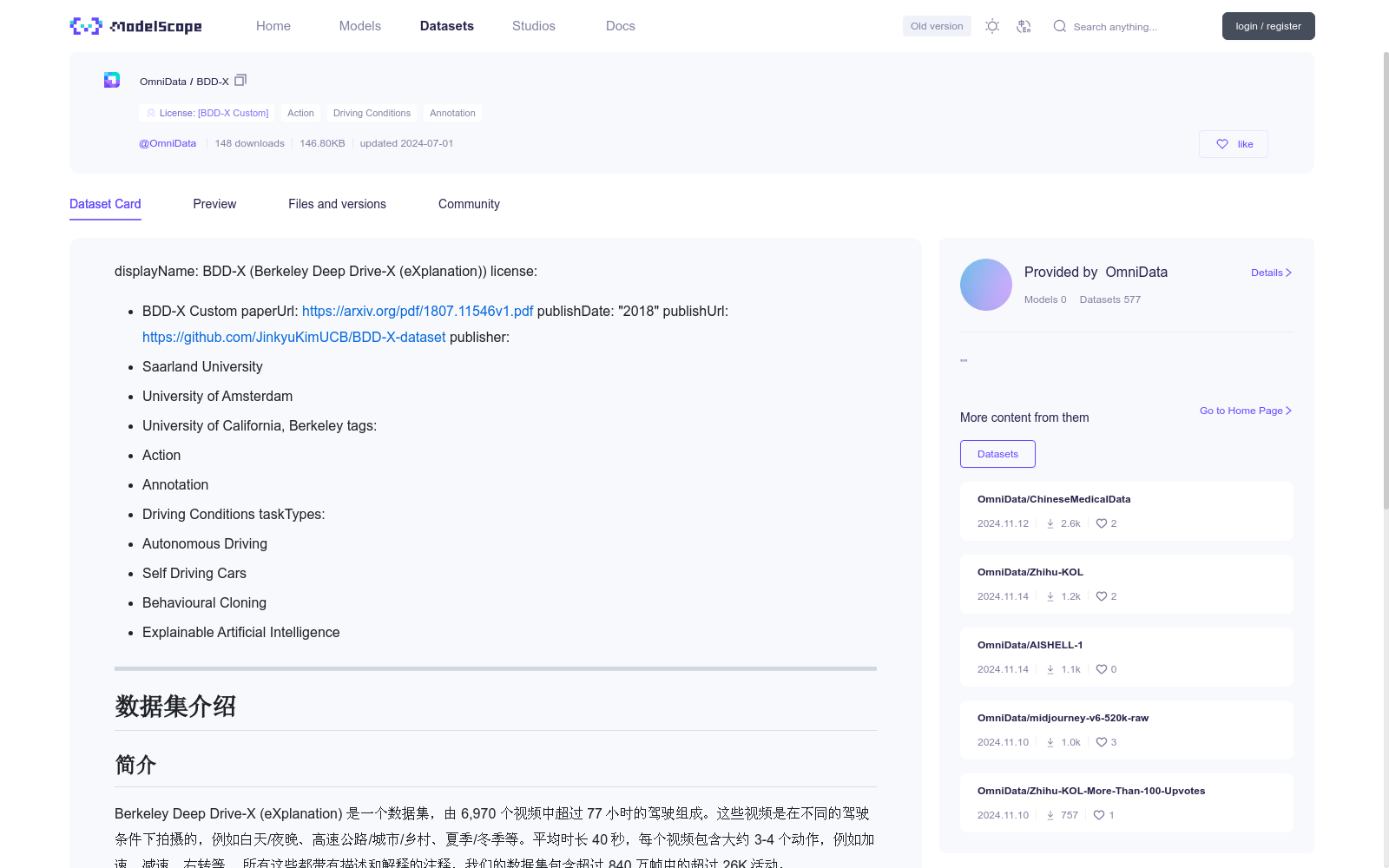Image resolution: width=1389 pixels, height=868 pixels.
Task: Open Go to Home Page
Action: pos(1245,411)
